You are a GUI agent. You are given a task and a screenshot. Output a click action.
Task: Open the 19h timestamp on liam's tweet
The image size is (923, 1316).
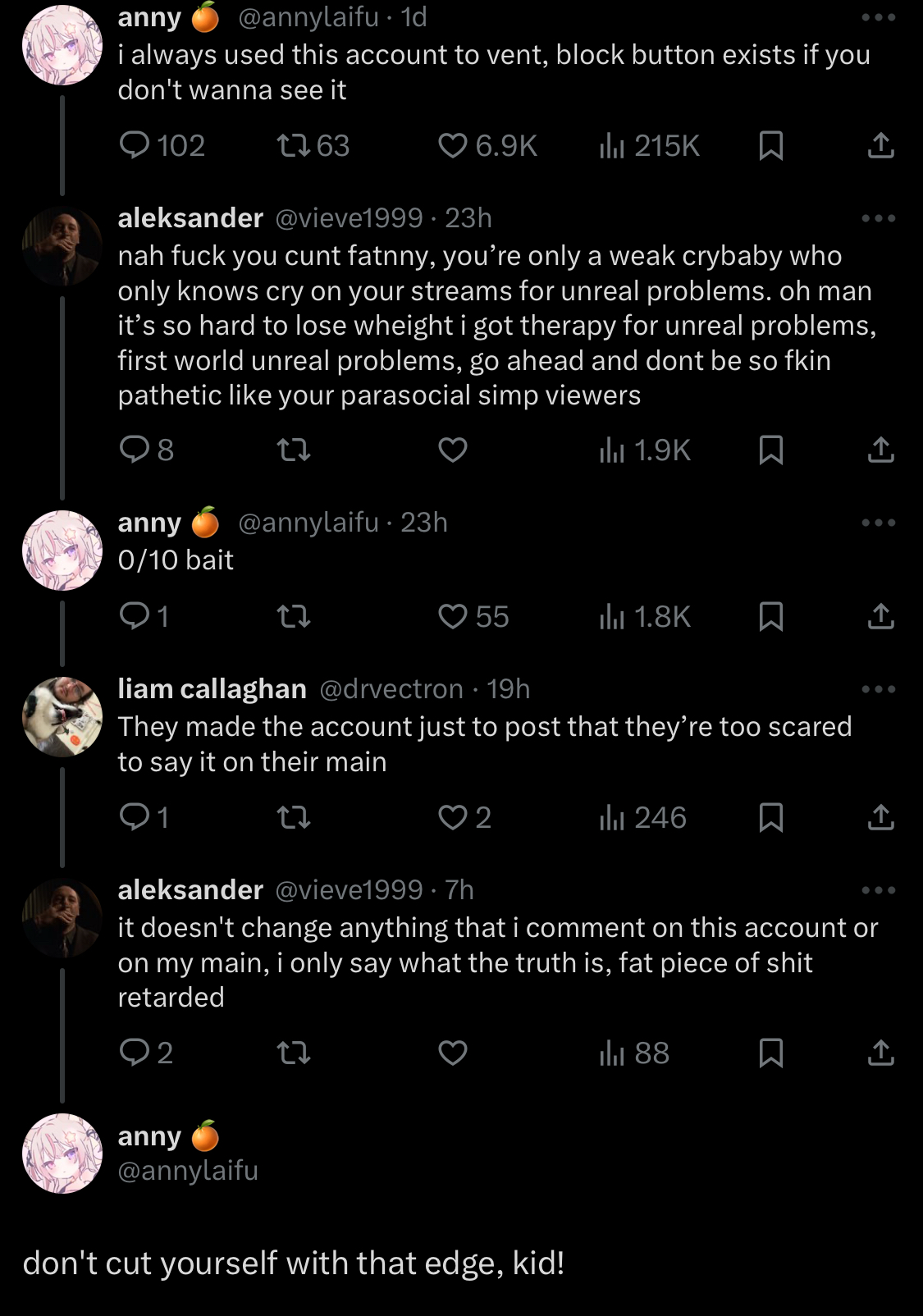tap(509, 689)
